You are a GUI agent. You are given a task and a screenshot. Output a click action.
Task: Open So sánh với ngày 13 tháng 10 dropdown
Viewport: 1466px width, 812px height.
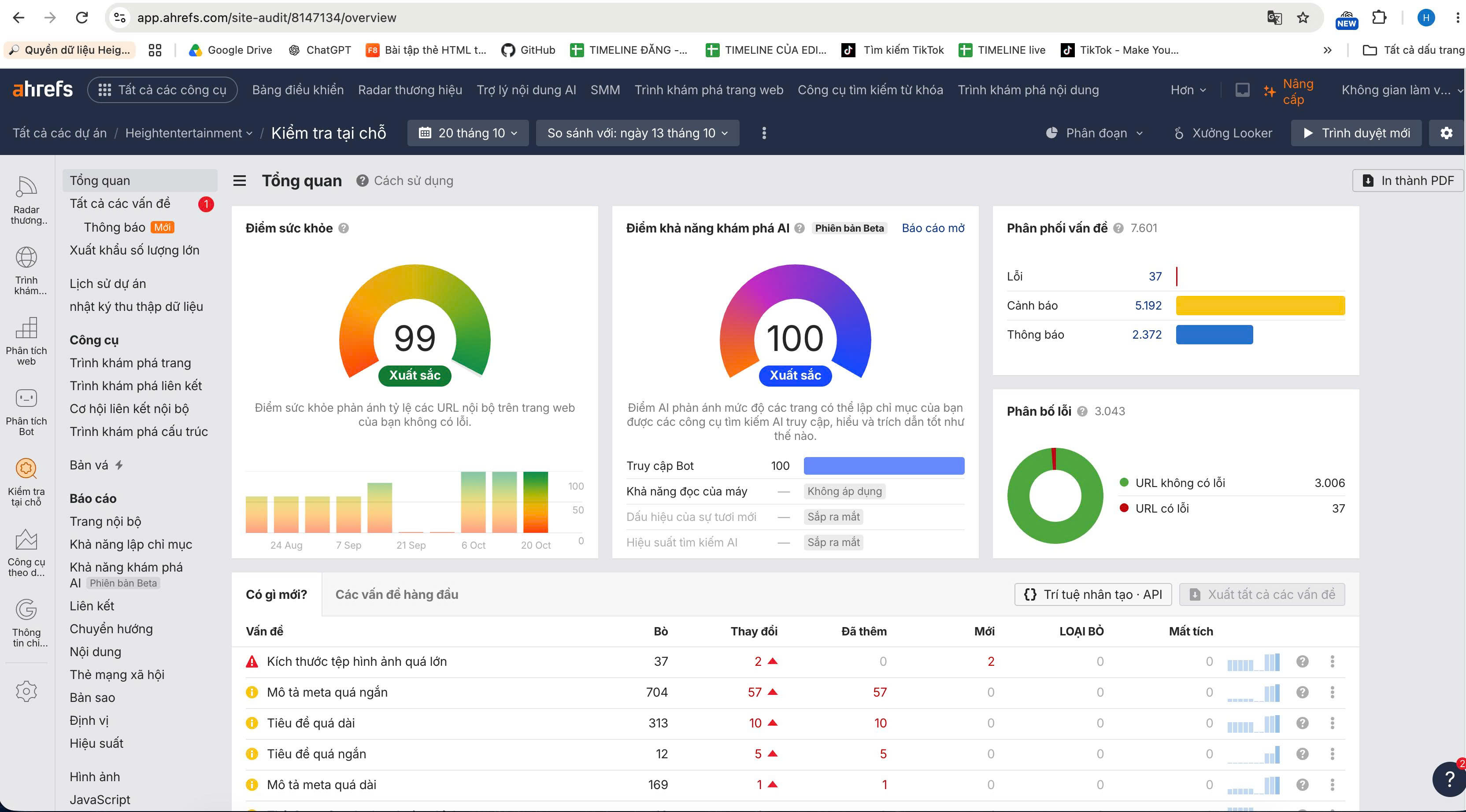coord(637,133)
